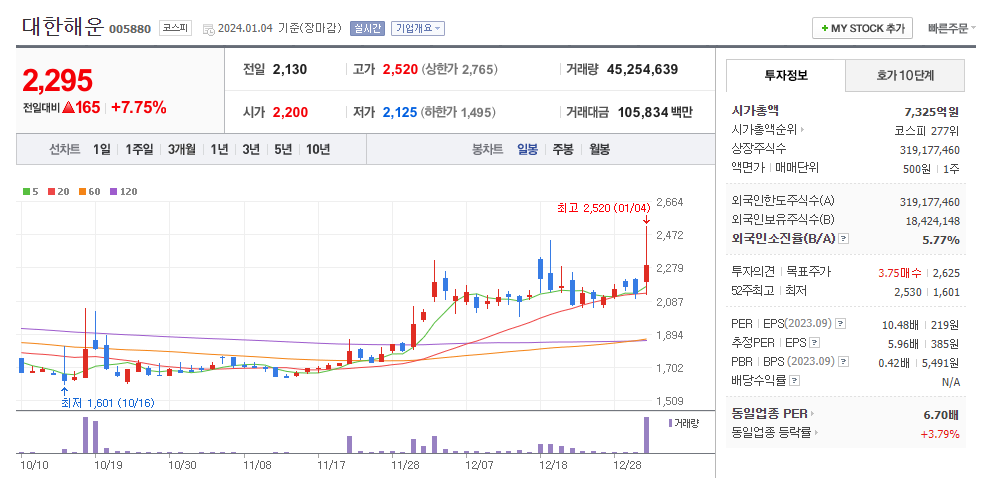The height and width of the screenshot is (478, 981).
Task: Select the 일봉 daily candle chart
Action: click(527, 150)
